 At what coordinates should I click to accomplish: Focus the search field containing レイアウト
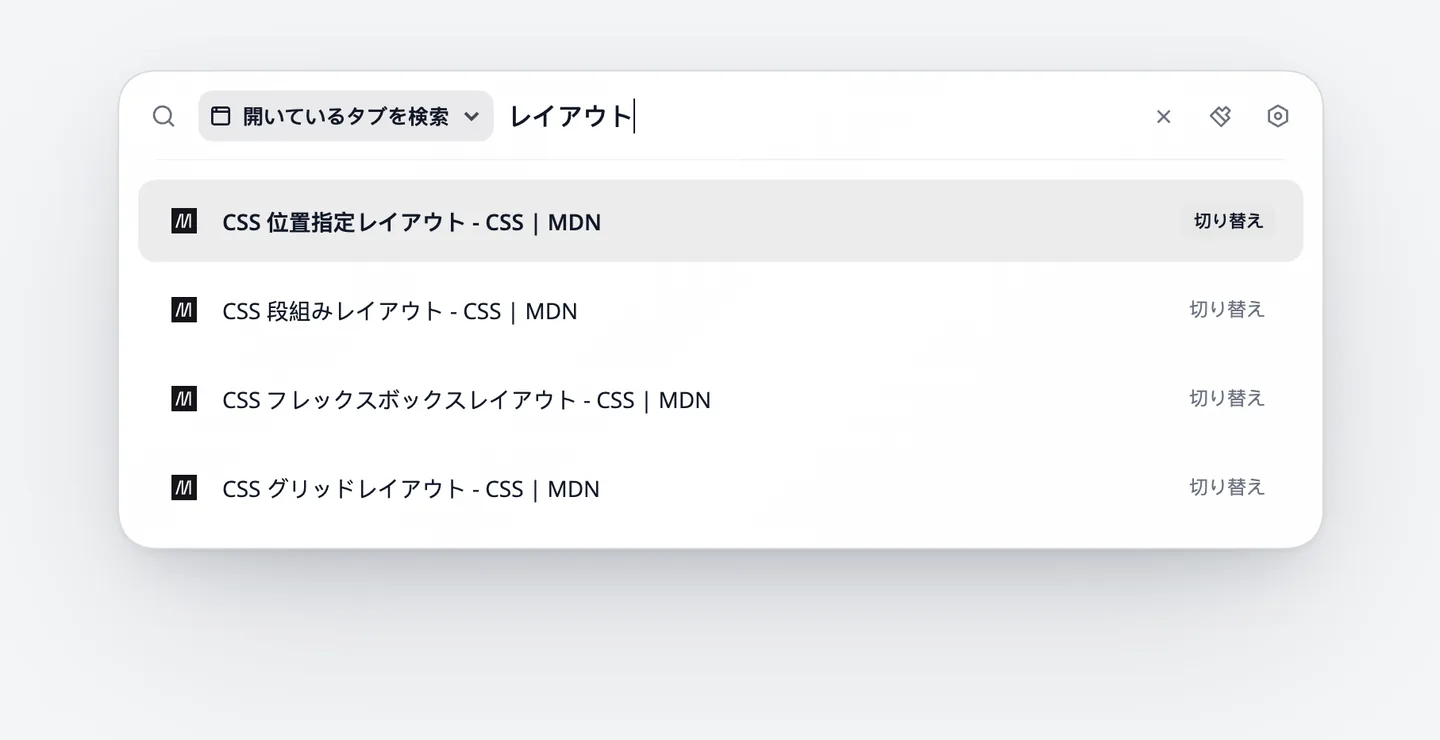click(x=820, y=116)
